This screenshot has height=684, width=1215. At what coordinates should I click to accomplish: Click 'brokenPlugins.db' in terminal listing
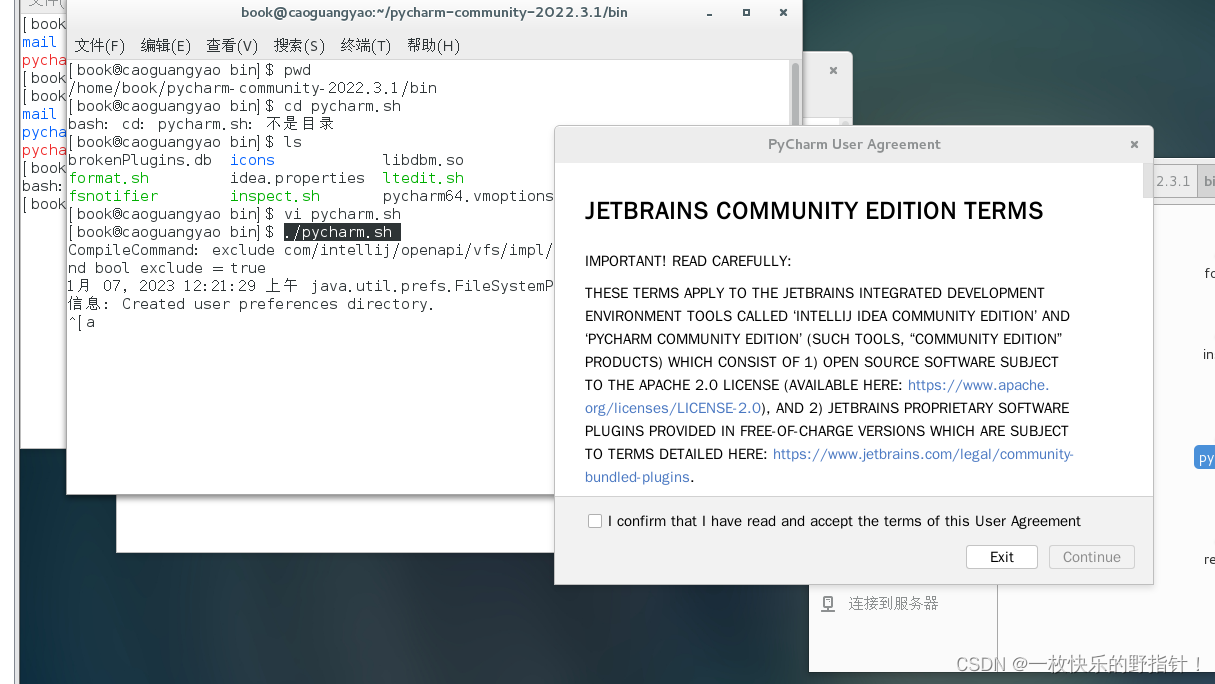(140, 160)
